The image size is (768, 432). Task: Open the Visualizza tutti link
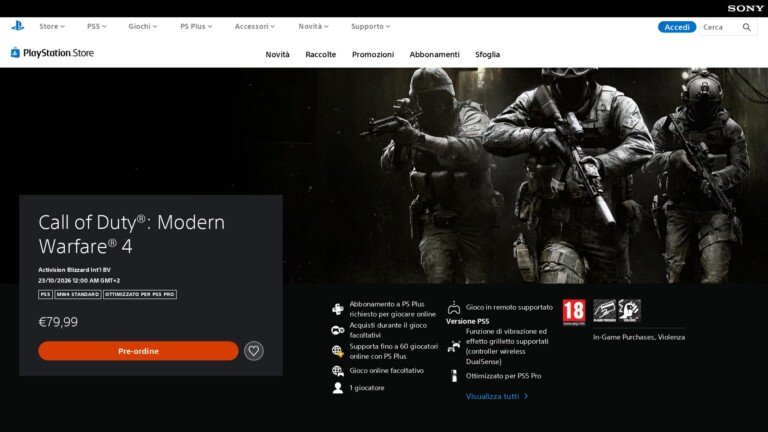coord(497,396)
